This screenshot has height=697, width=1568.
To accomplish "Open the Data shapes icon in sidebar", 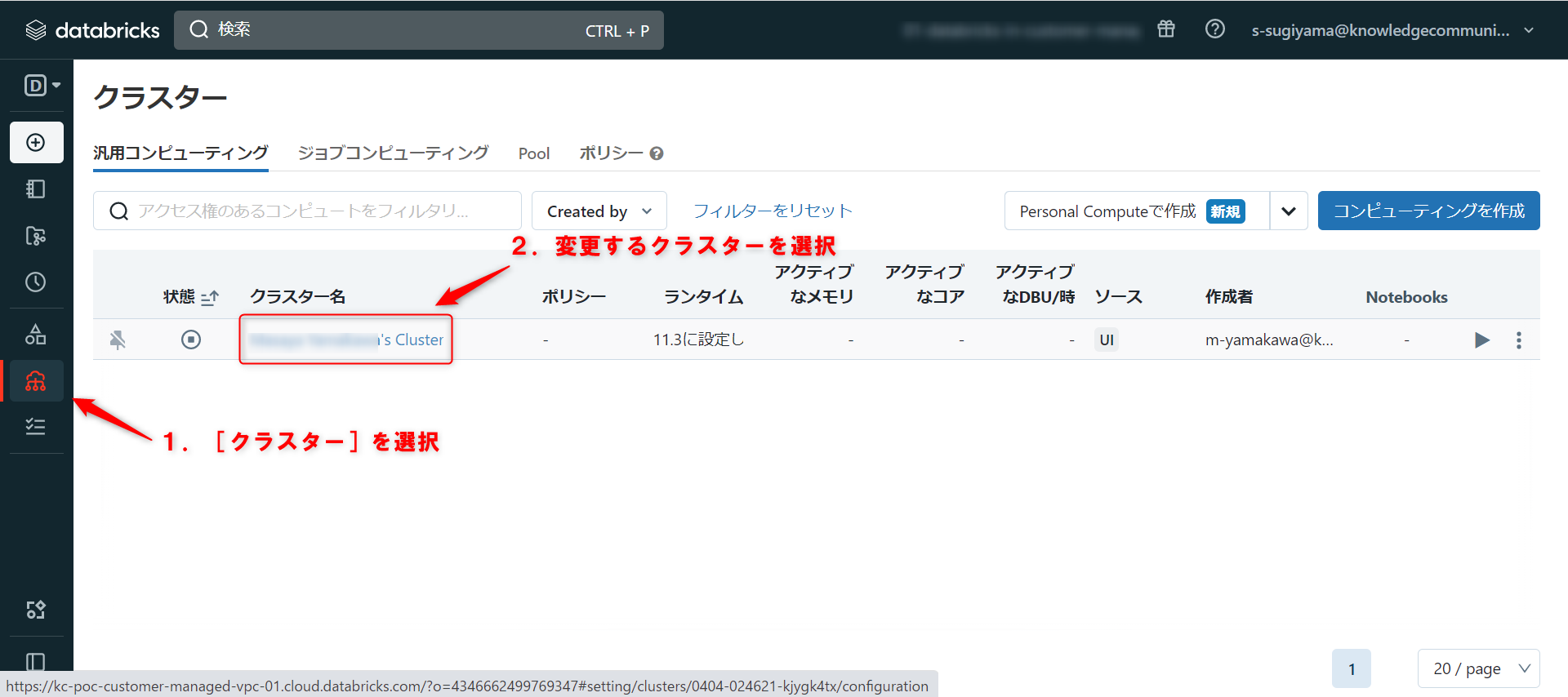I will [36, 334].
